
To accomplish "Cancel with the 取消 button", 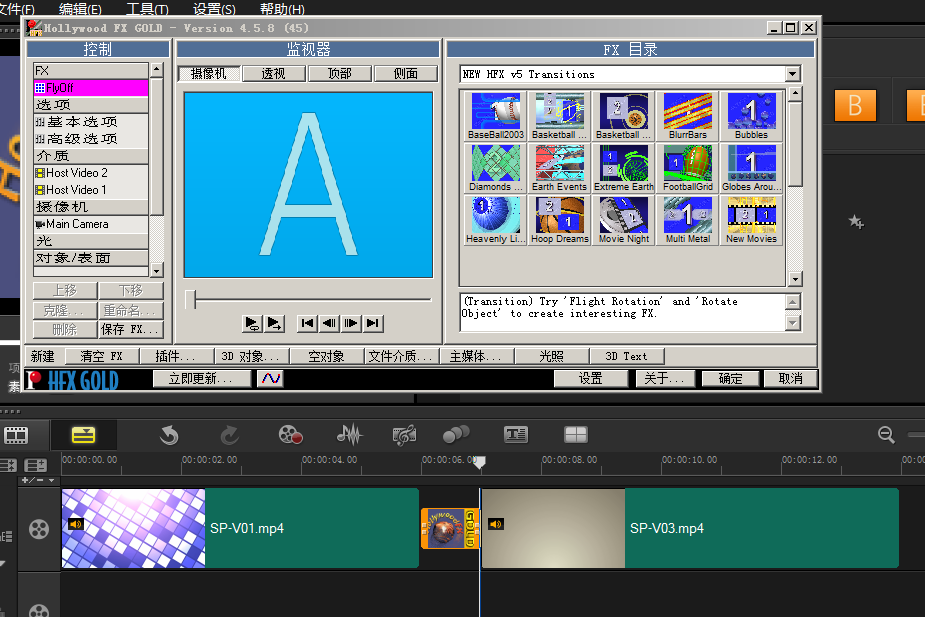I will pyautogui.click(x=790, y=378).
